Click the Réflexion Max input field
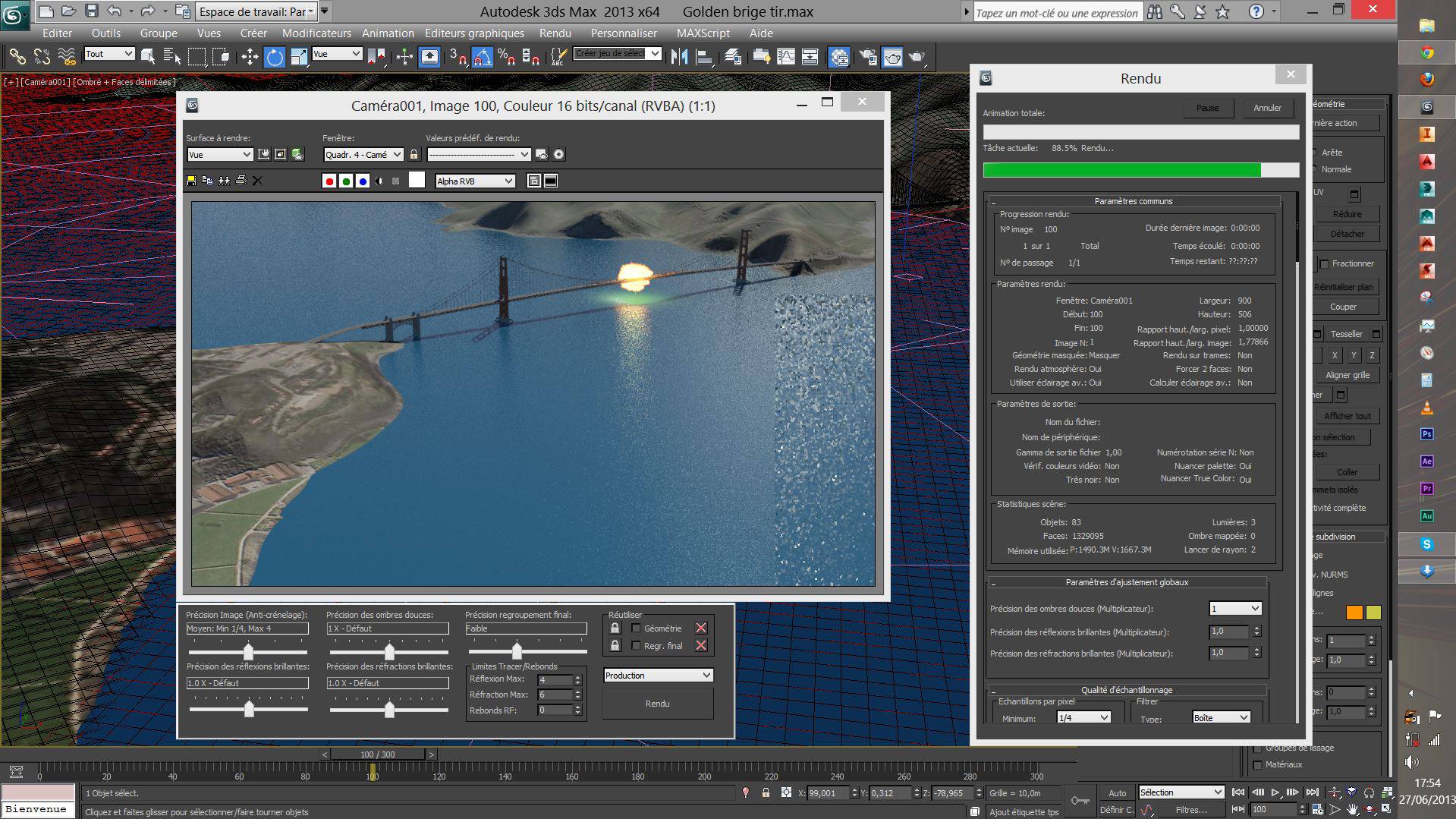Image resolution: width=1456 pixels, height=819 pixels. pos(555,679)
